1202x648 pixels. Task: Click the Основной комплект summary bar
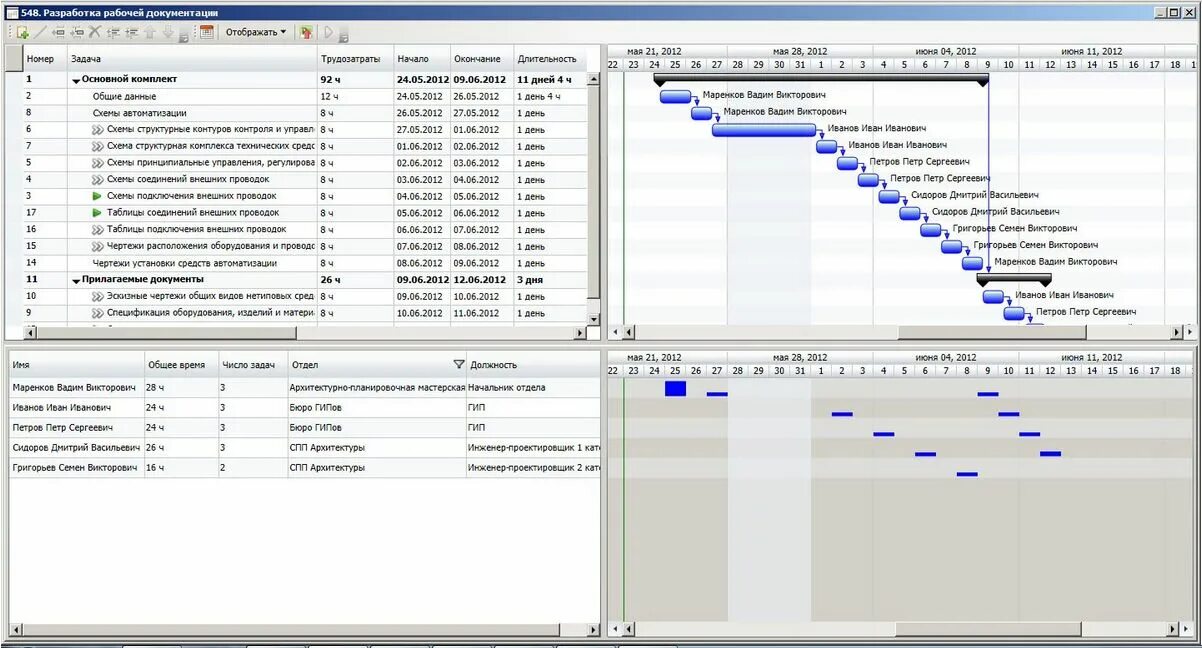coord(821,78)
